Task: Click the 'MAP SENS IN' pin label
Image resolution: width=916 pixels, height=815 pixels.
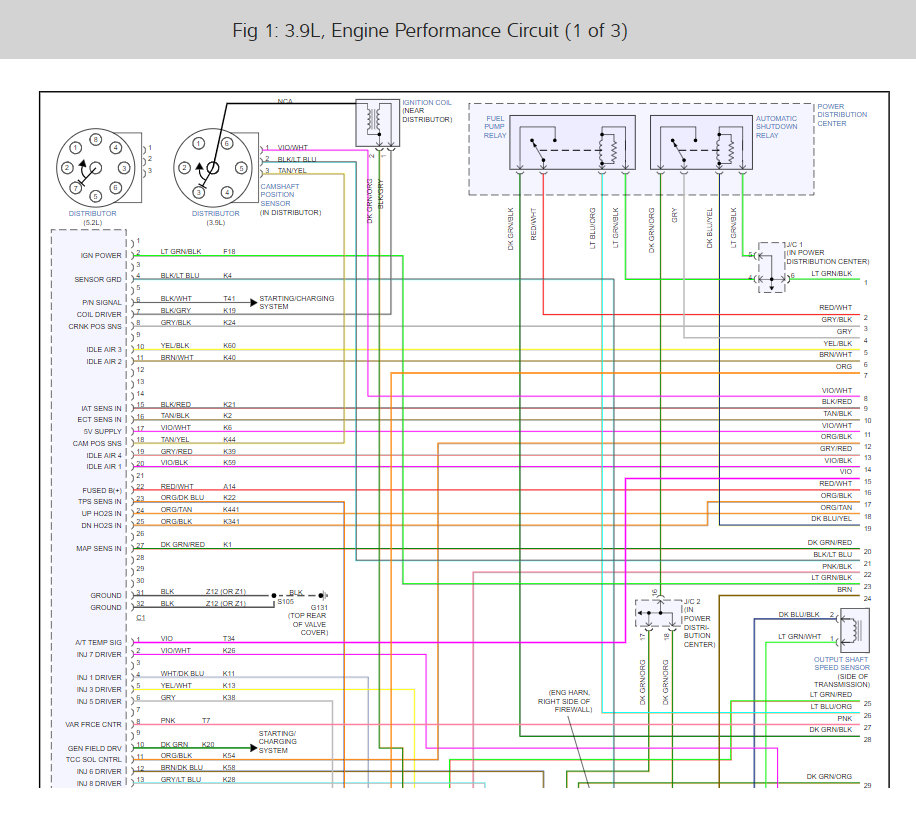Action: 99,549
